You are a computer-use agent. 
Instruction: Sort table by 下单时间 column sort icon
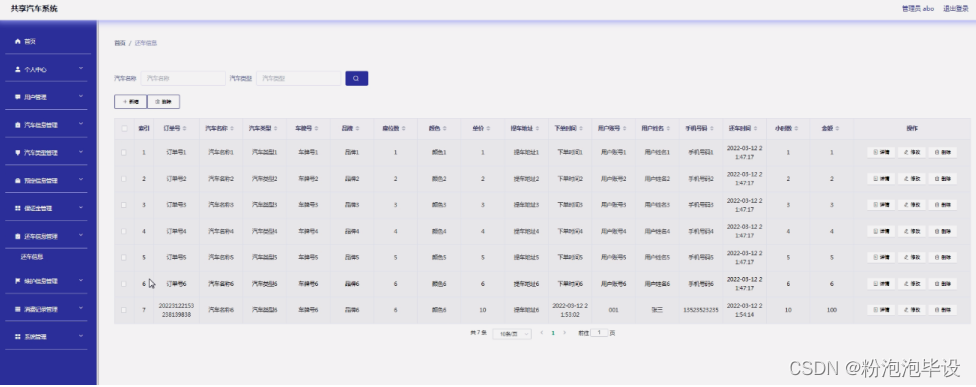(x=581, y=129)
